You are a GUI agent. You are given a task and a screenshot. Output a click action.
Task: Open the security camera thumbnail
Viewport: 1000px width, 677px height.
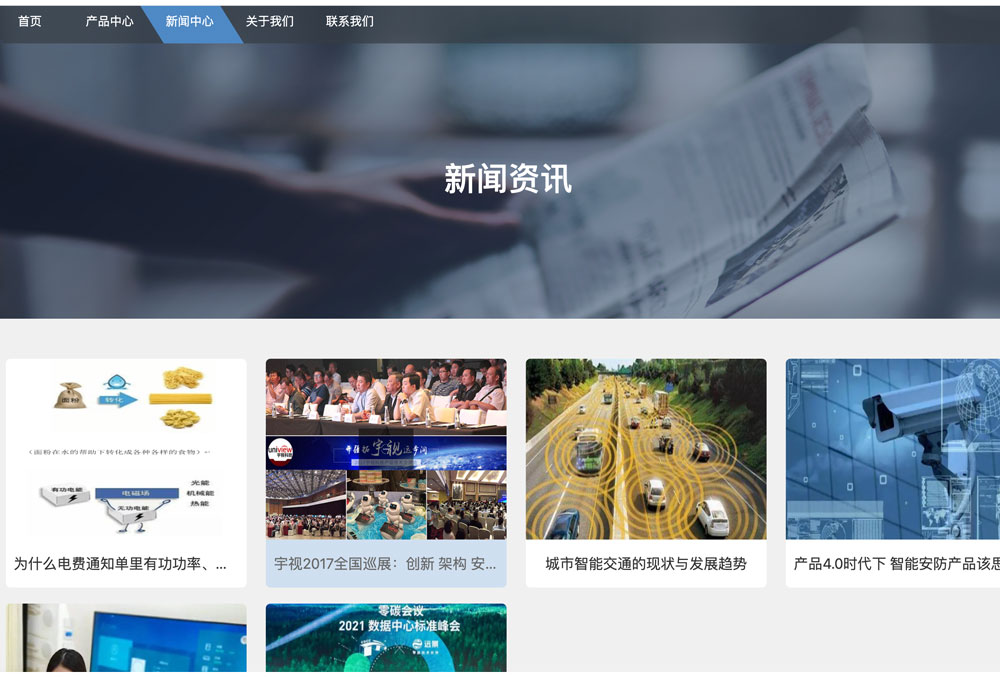[x=892, y=450]
